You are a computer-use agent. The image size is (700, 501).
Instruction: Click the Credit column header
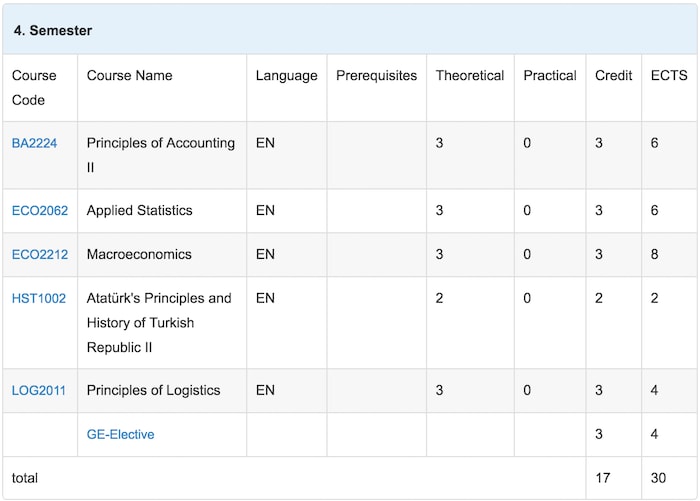[x=612, y=76]
